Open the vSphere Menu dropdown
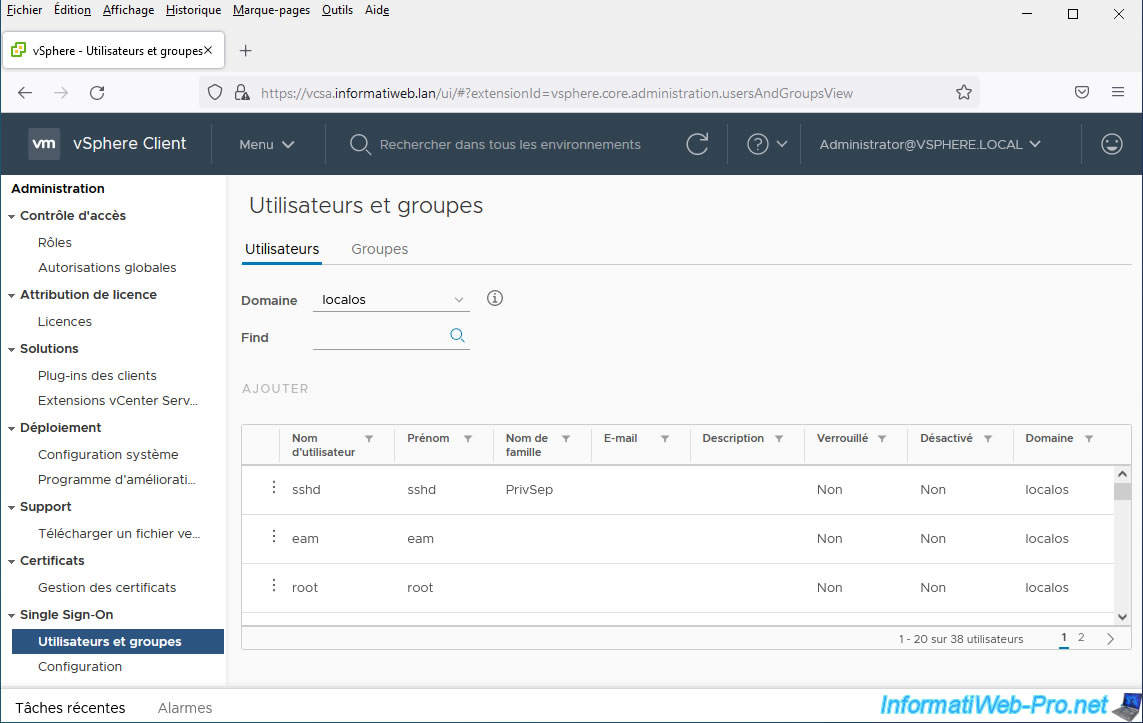Viewport: 1143px width, 723px height. (267, 144)
